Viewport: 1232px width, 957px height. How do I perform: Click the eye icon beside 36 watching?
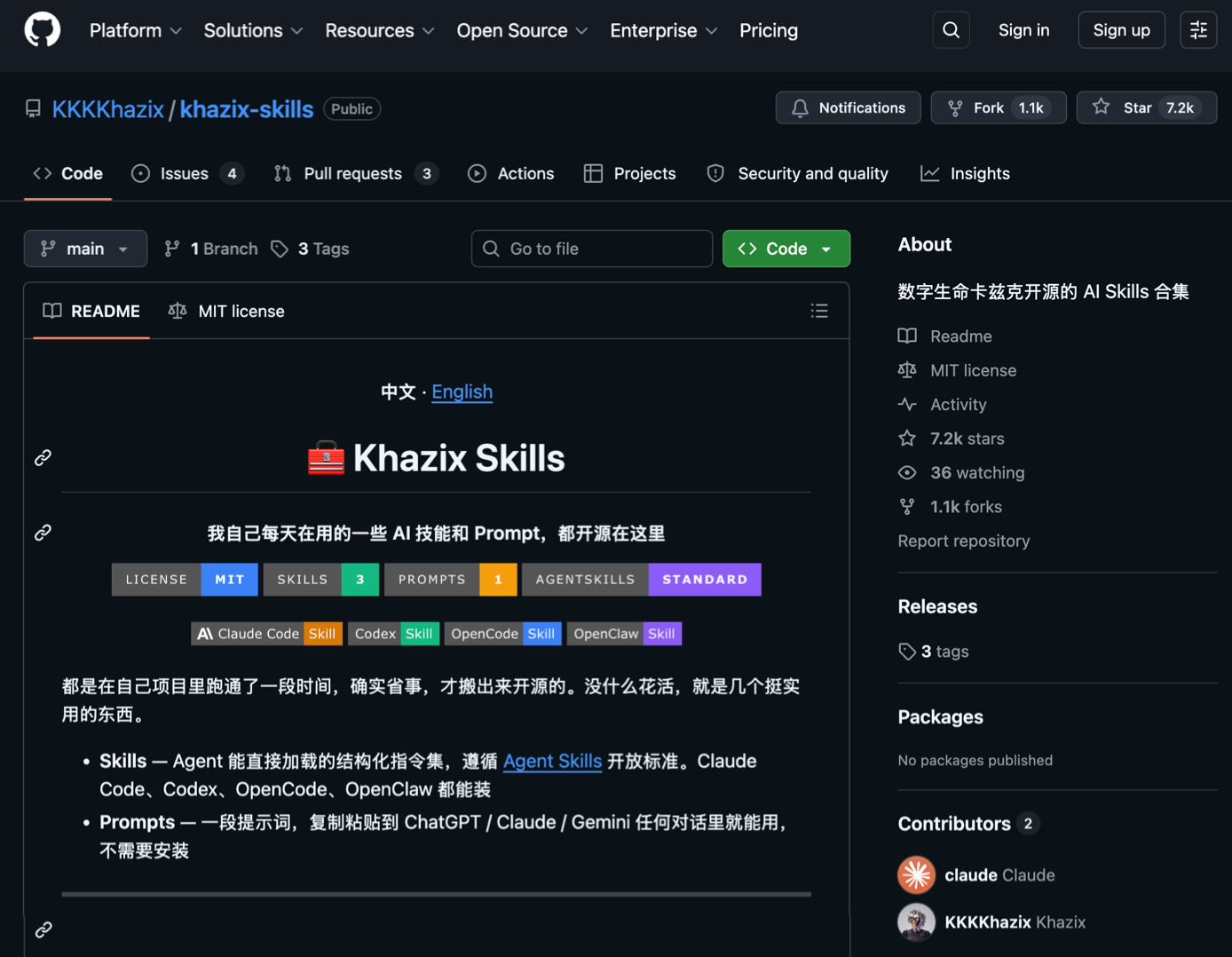[907, 472]
